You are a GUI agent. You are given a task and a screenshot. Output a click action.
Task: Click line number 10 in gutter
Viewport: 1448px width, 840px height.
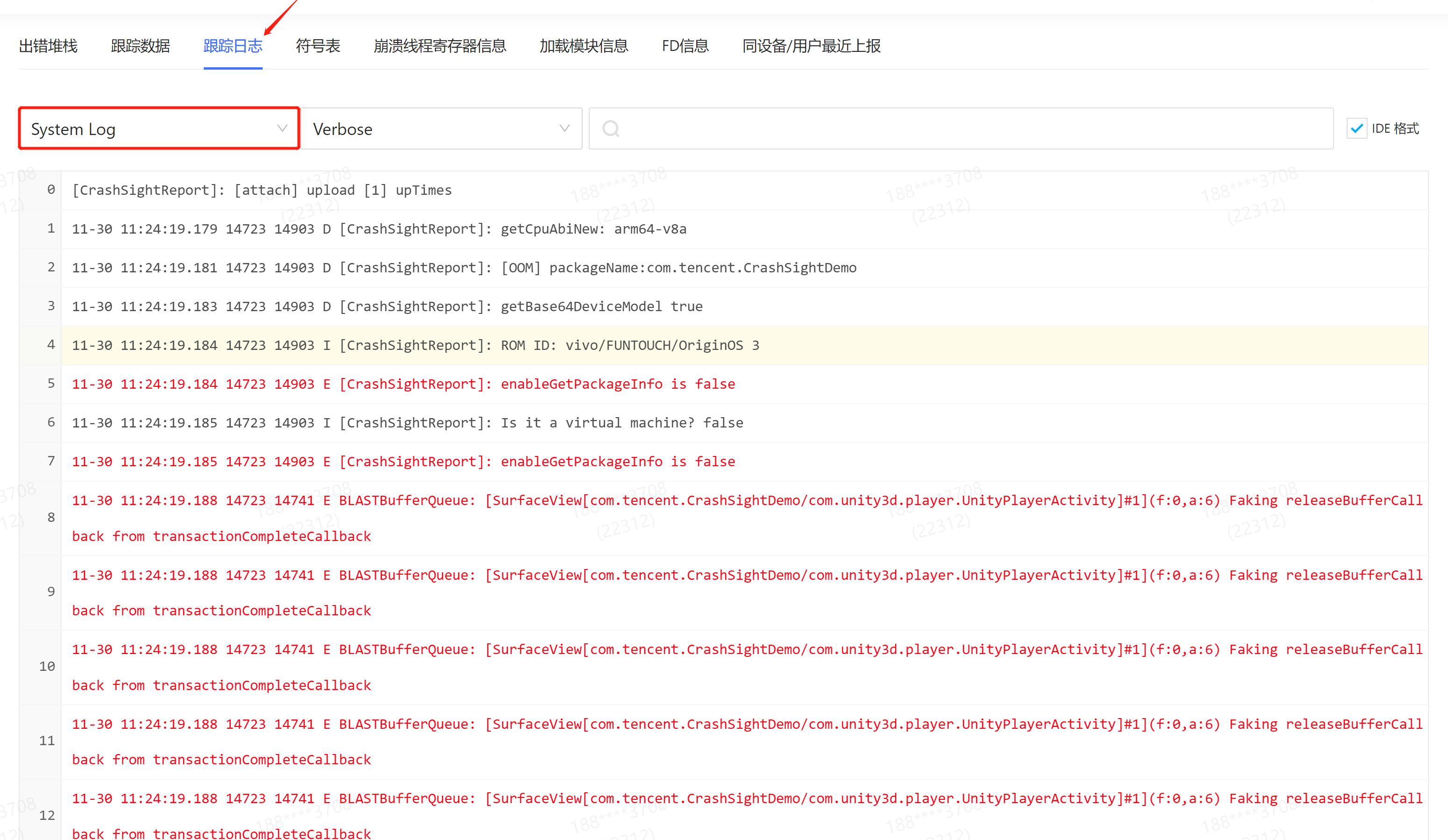[47, 667]
